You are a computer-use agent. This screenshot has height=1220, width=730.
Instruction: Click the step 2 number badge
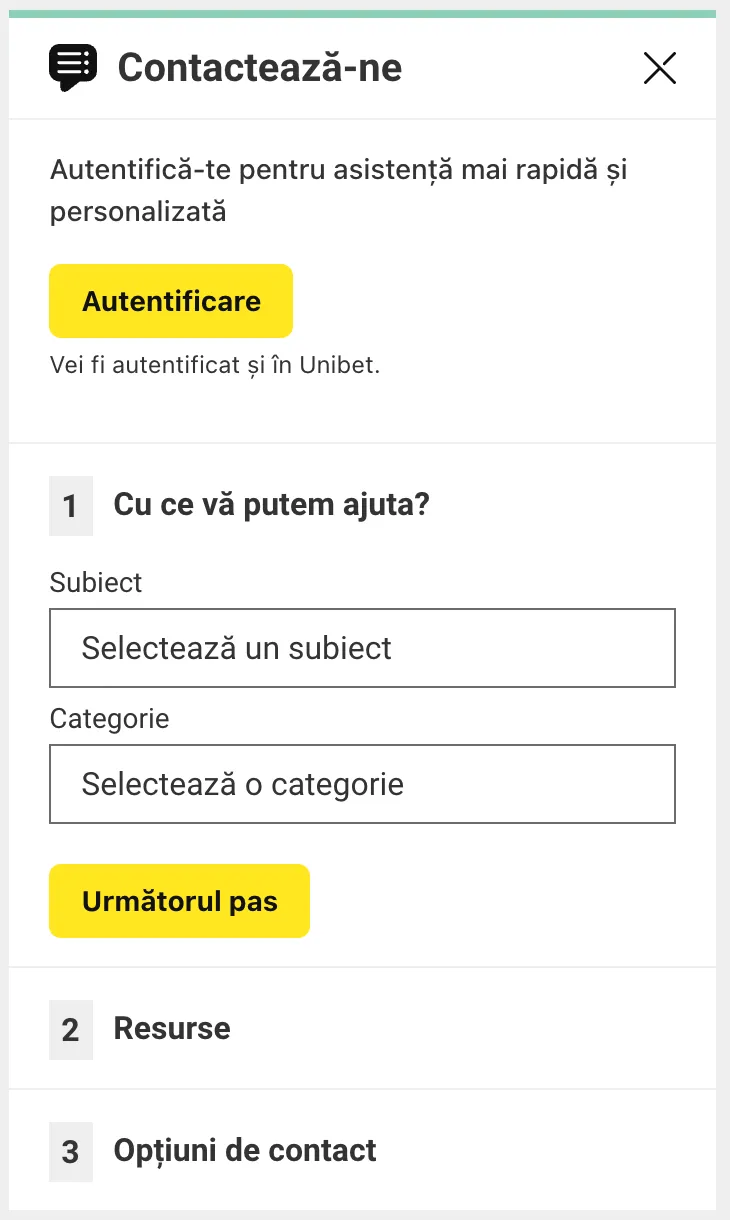70,1029
